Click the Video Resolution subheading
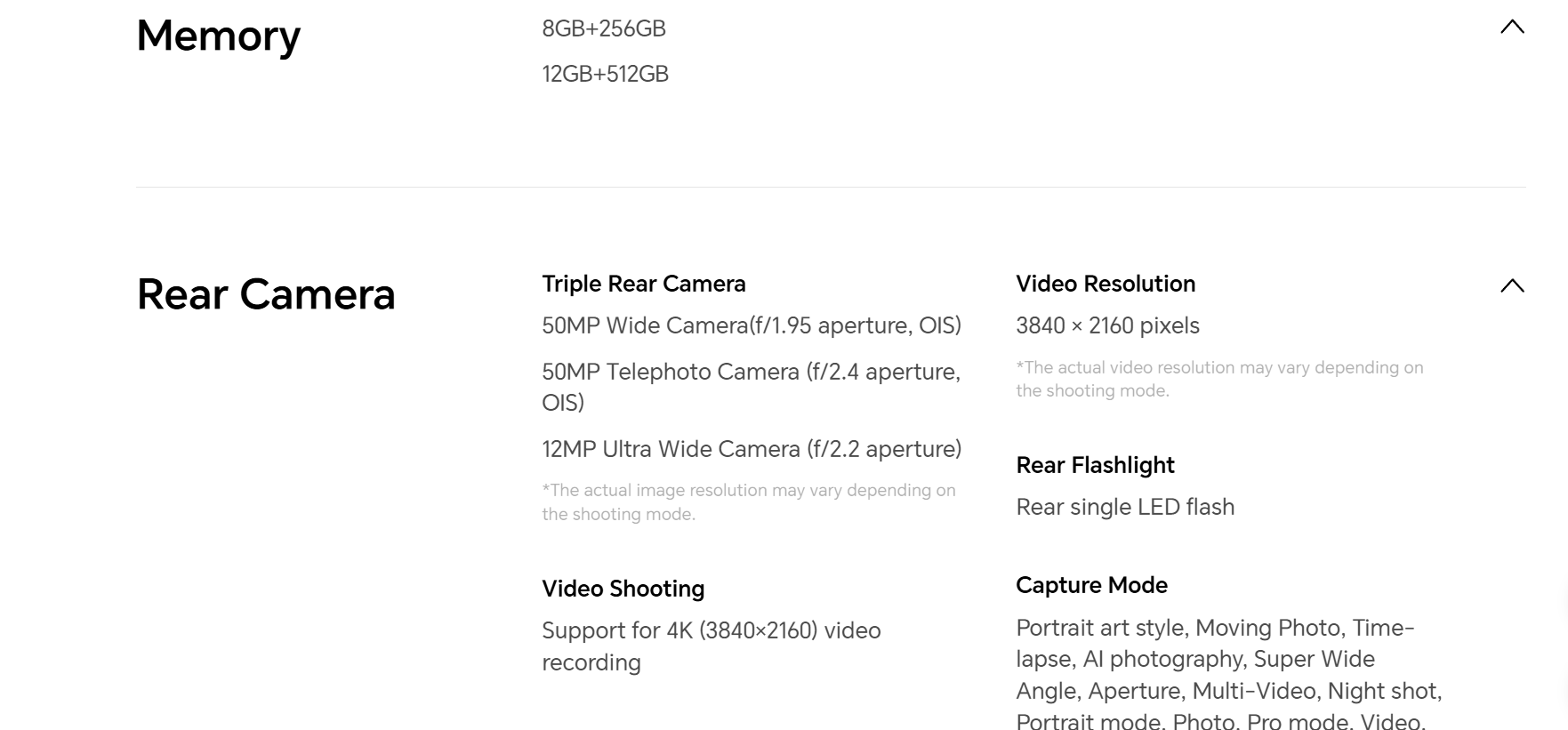1568x730 pixels. [x=1106, y=284]
